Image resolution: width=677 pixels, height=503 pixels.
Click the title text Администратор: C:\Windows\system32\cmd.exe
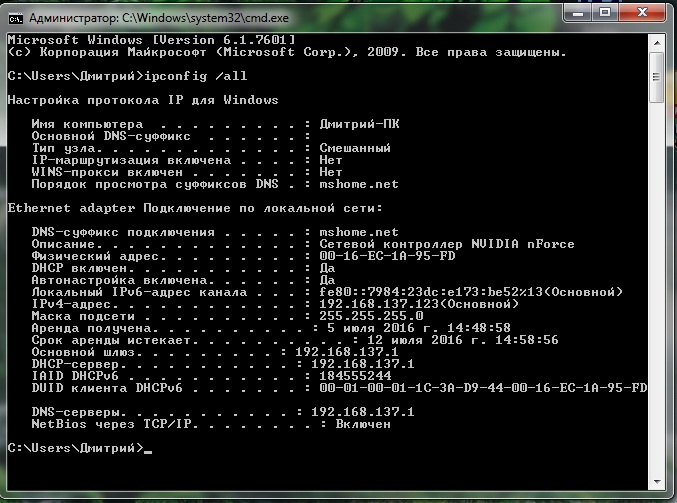click(x=158, y=18)
